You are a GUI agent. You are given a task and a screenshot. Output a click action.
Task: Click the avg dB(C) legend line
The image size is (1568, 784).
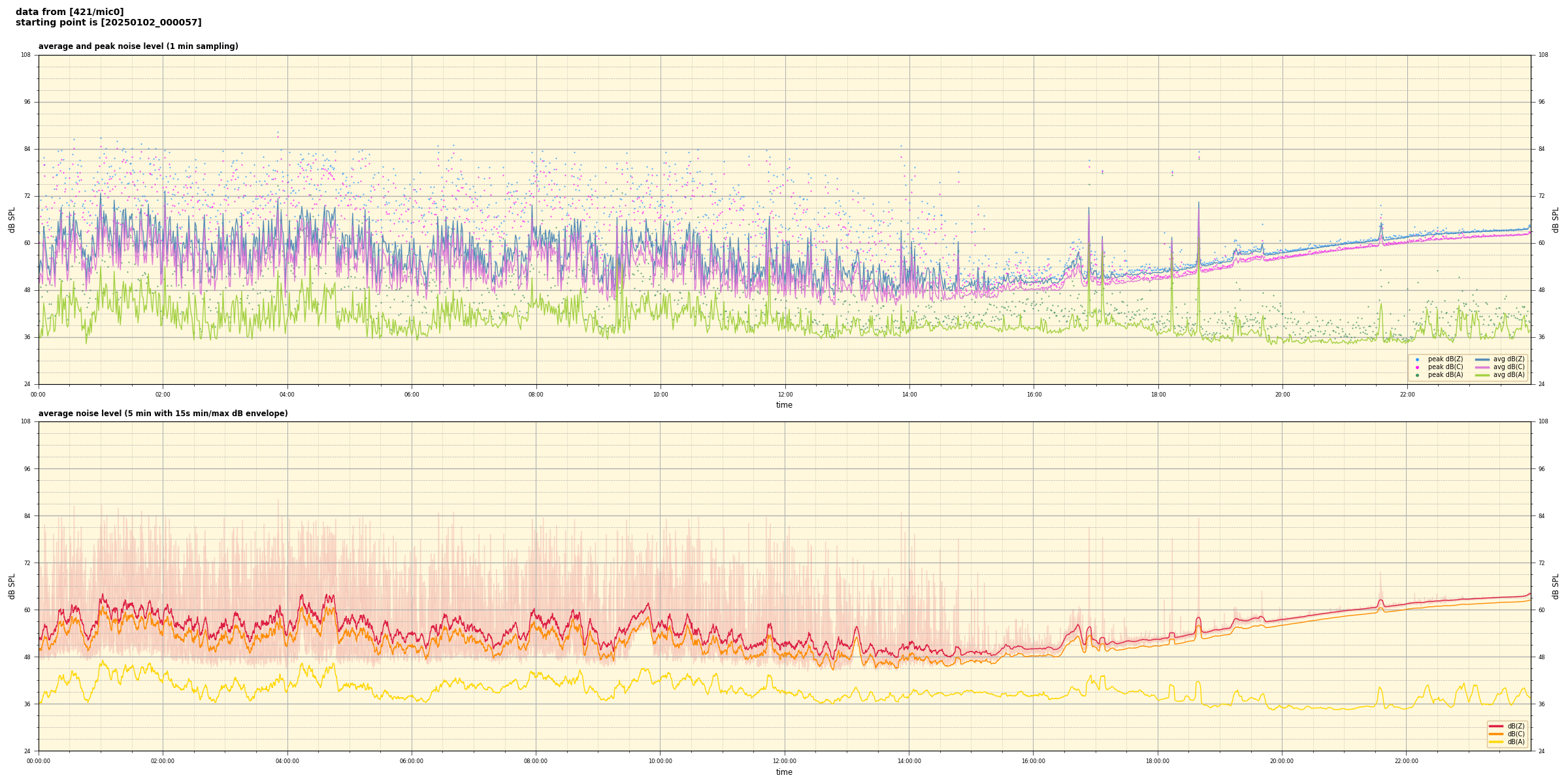[1482, 367]
